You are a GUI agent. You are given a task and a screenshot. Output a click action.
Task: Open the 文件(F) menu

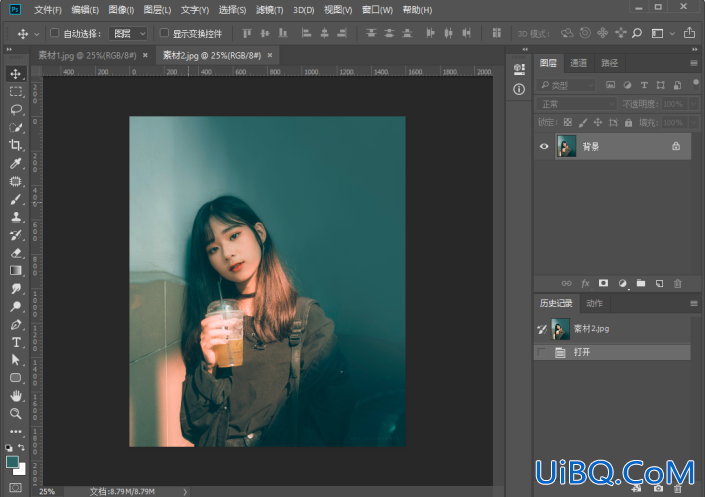tap(48, 10)
